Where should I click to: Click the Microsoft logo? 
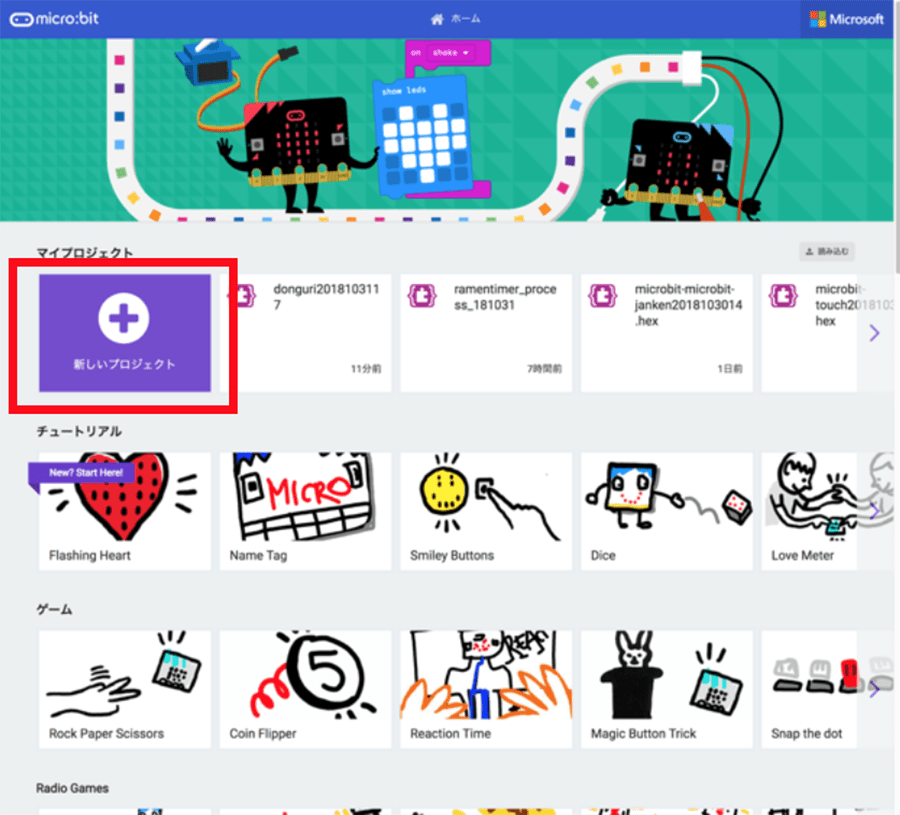click(x=847, y=20)
